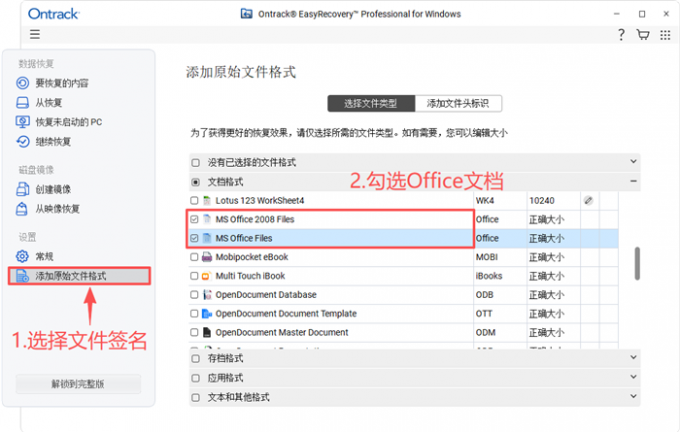This screenshot has height=432, width=680.
Task: Click the 10240 size cell
Action: 553,201
